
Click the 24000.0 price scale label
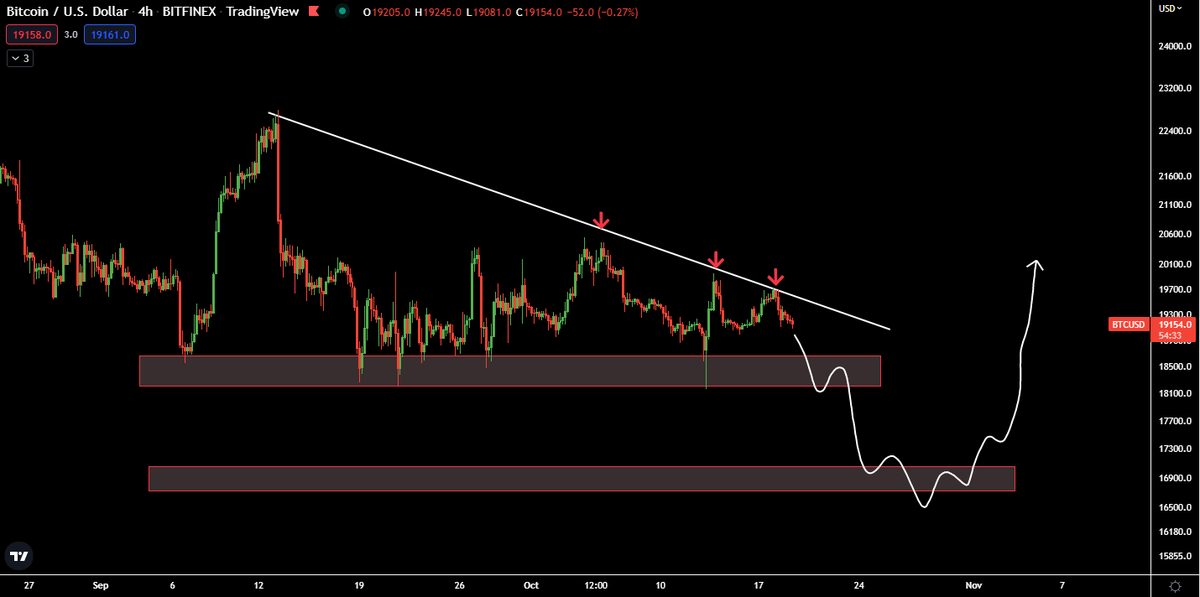coord(1176,47)
